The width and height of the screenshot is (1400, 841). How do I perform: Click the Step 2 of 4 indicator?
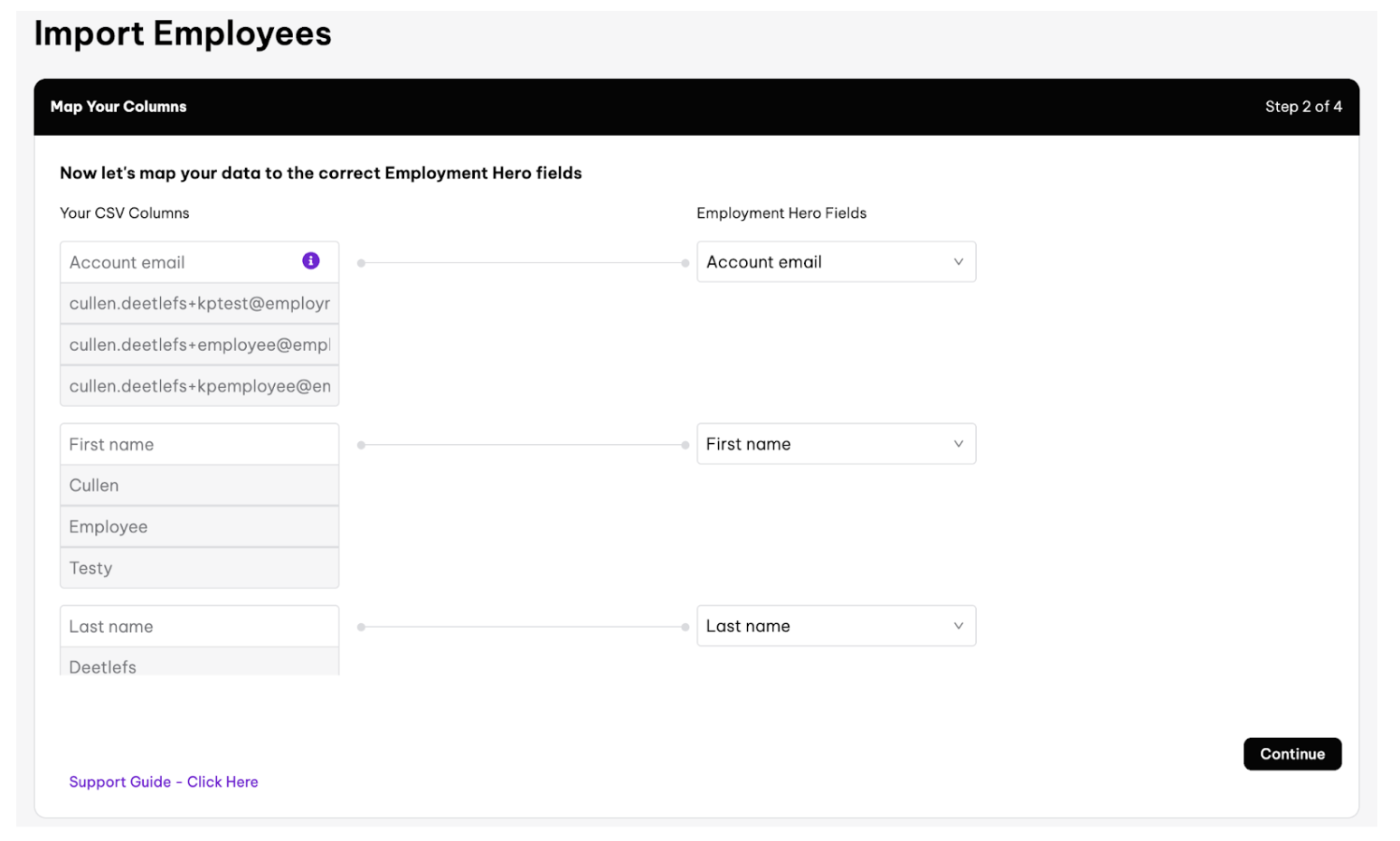tap(1302, 107)
